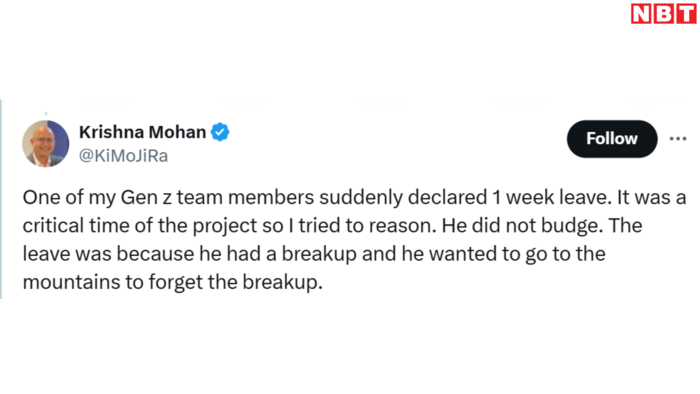Click the word "mountains" in the tweet
This screenshot has height=394, width=700.
pos(71,282)
